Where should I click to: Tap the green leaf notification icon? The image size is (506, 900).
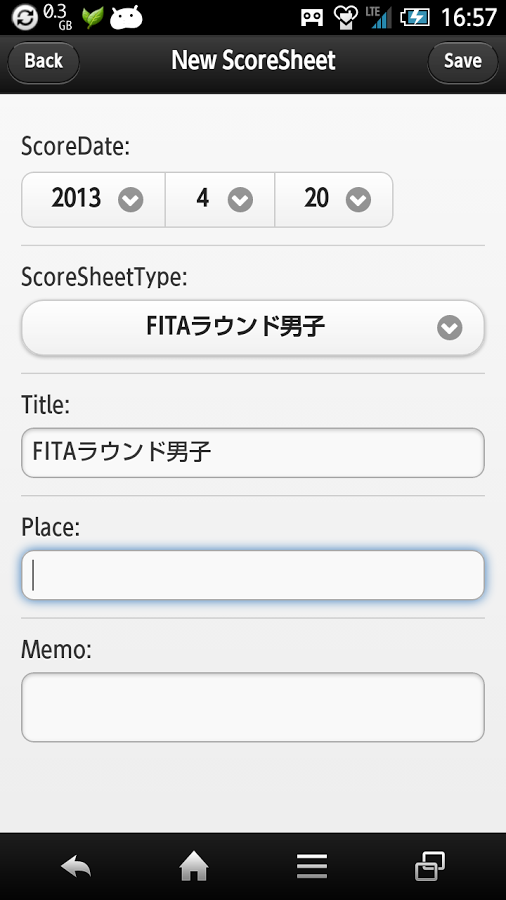click(92, 18)
